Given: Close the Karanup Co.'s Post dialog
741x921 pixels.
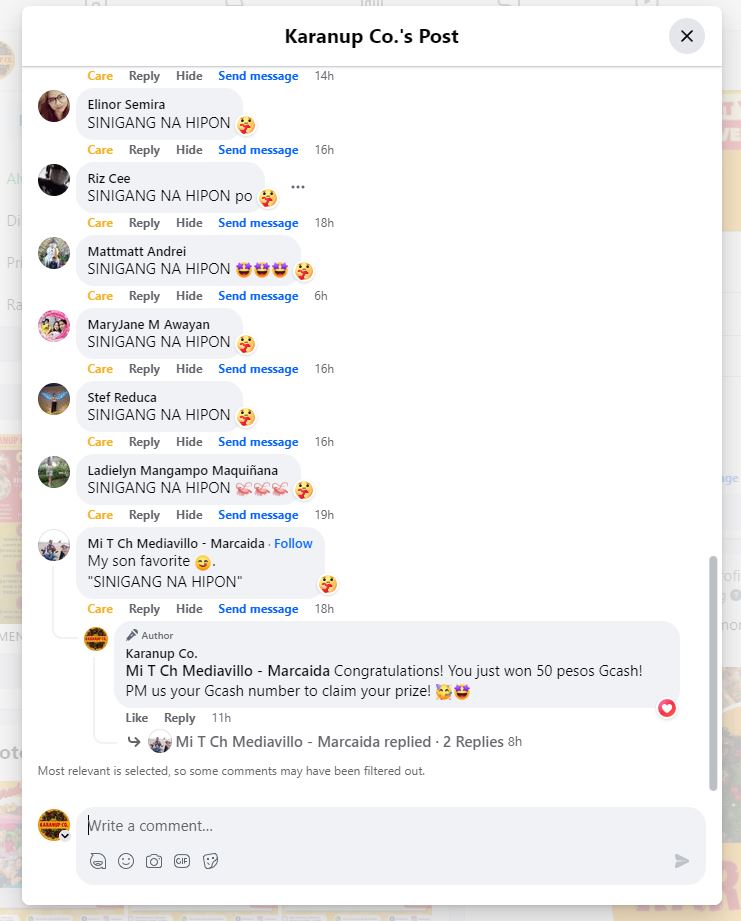Looking at the screenshot, I should [x=686, y=36].
